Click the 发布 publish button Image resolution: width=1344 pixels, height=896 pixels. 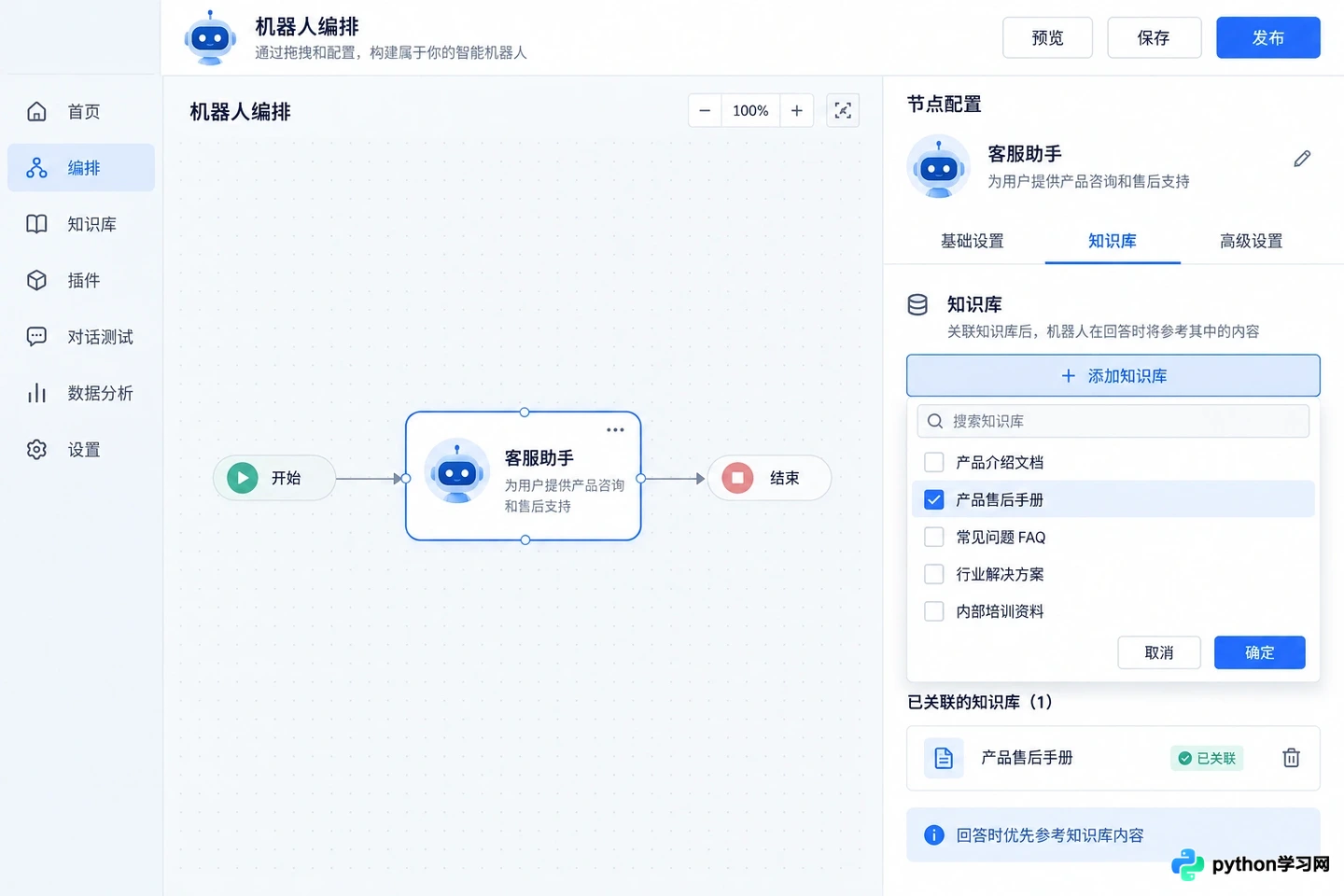pyautogui.click(x=1267, y=37)
